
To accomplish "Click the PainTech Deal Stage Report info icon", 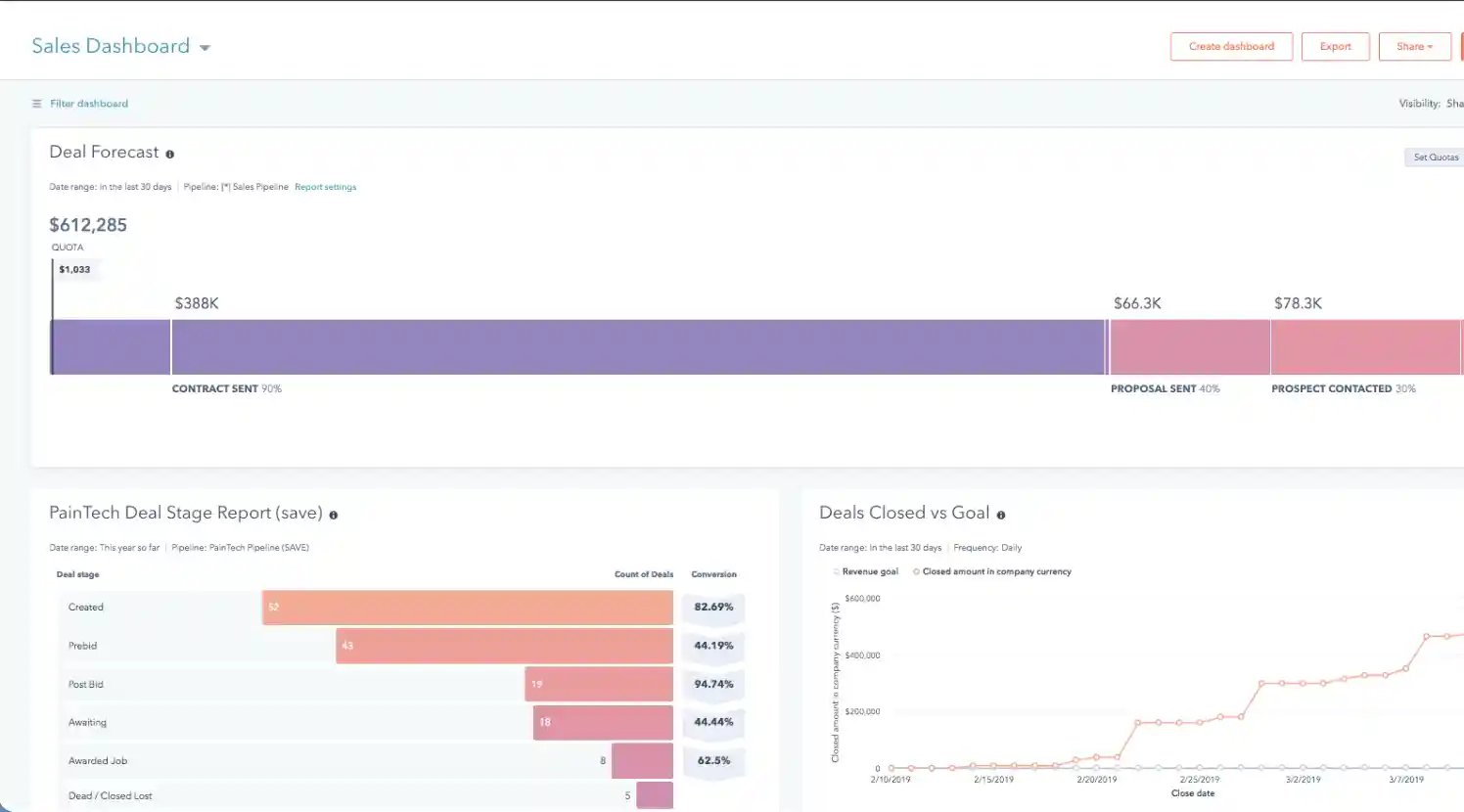I will coord(334,516).
